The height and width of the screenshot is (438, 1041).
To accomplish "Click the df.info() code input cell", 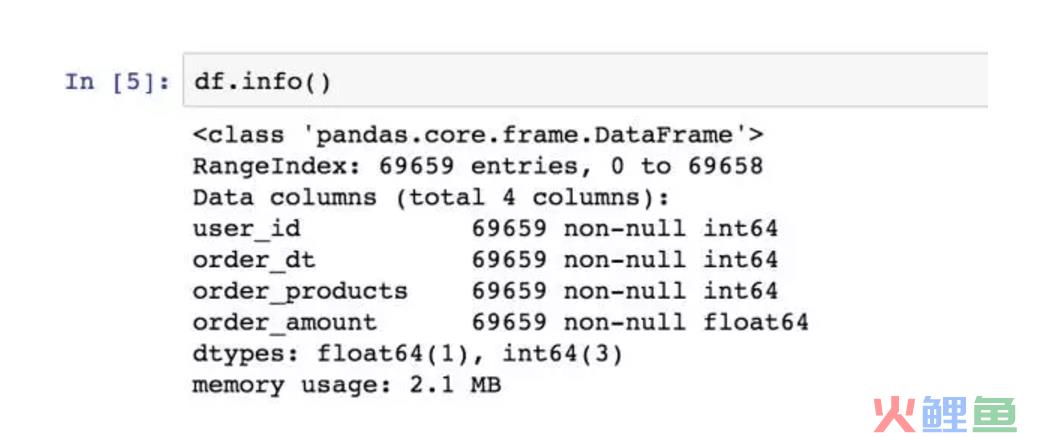I will 585,80.
